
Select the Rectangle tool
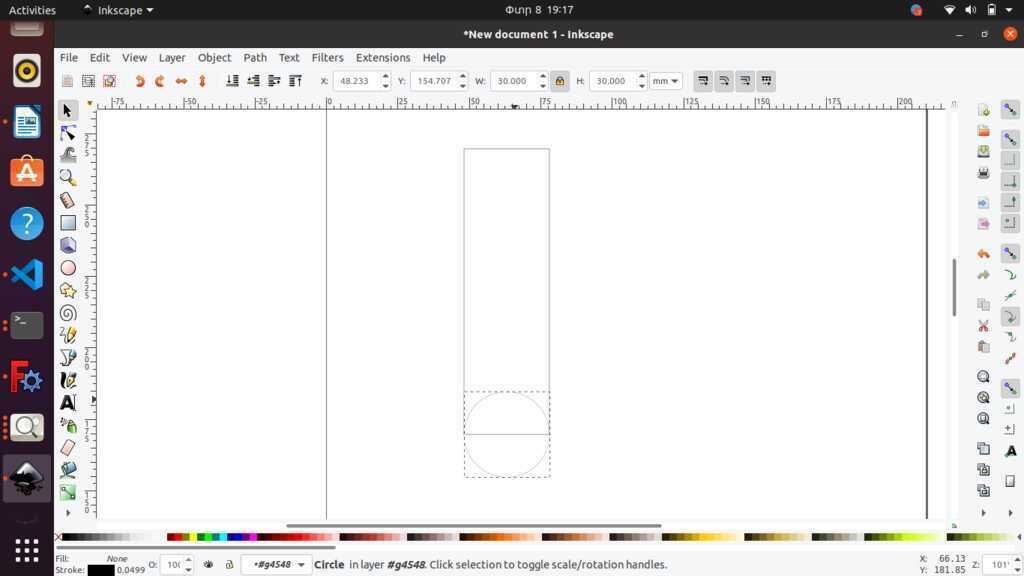click(67, 223)
